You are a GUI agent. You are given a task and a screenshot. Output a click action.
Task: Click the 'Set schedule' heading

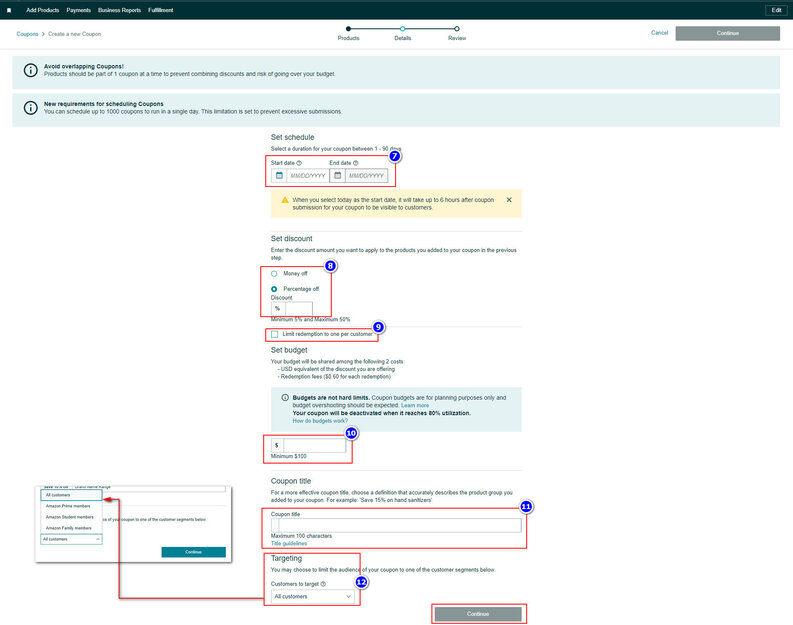tap(292, 137)
